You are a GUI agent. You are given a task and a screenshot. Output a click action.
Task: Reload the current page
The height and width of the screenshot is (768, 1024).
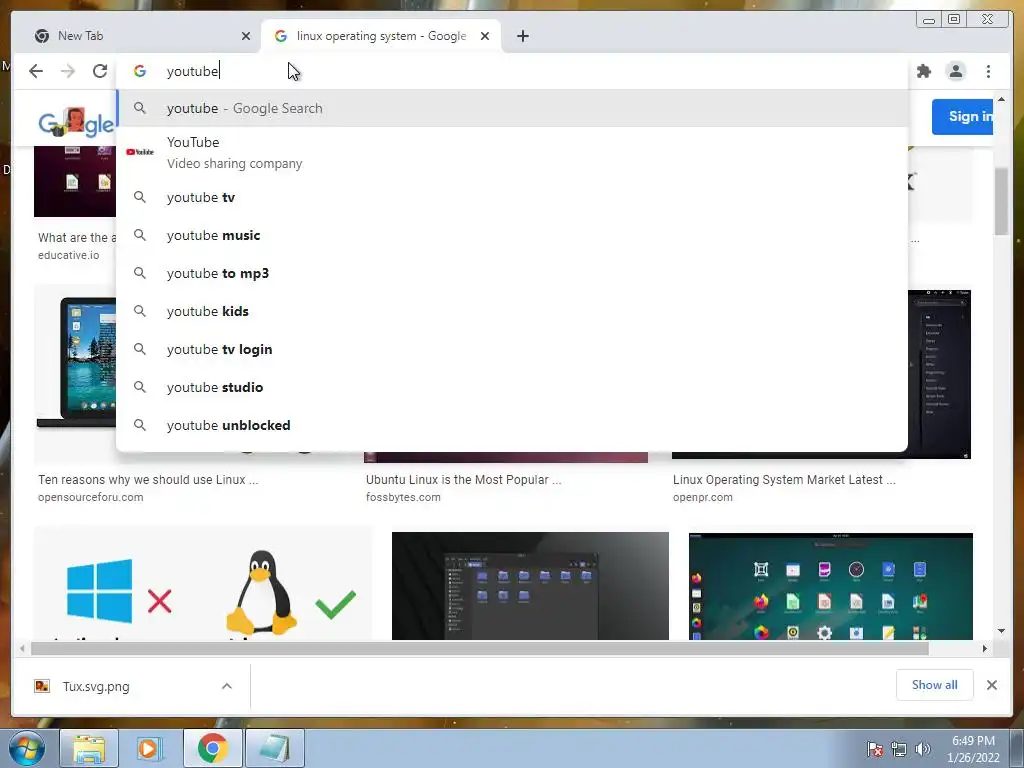coord(99,71)
